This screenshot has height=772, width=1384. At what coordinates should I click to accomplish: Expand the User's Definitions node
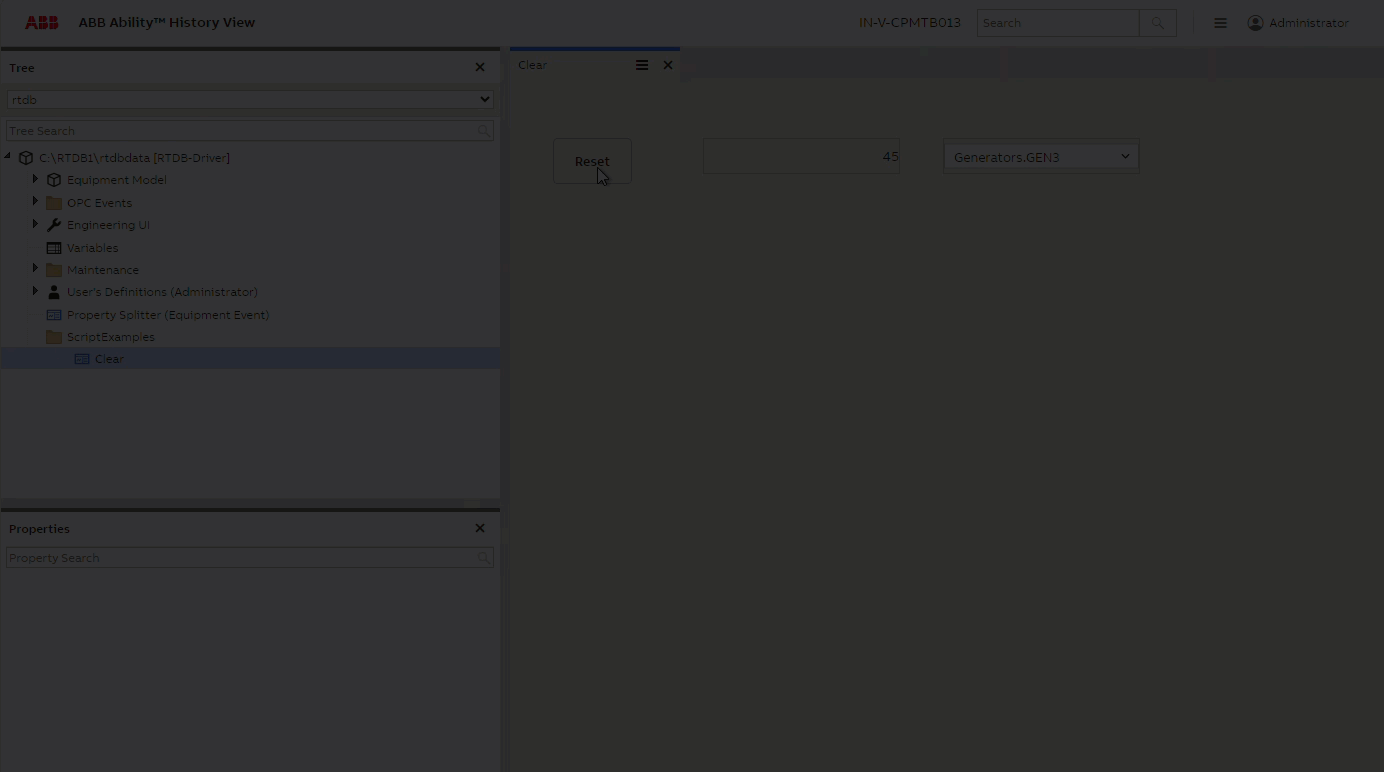pos(35,291)
